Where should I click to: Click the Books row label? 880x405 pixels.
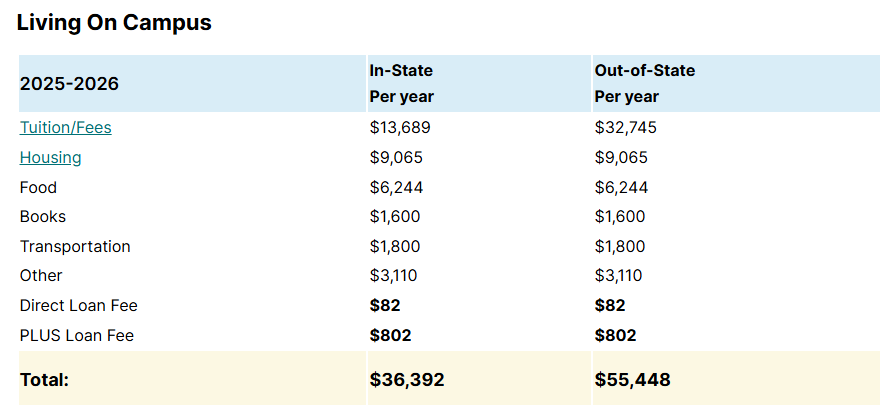coord(42,217)
